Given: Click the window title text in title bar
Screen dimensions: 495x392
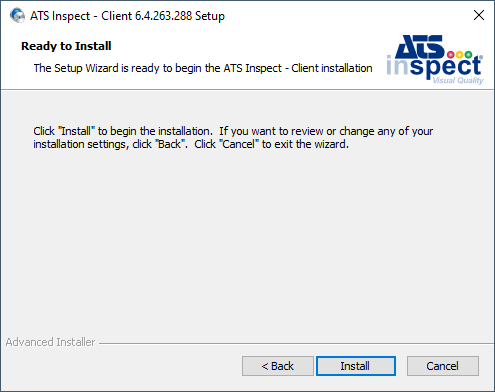Looking at the screenshot, I should 127,16.
